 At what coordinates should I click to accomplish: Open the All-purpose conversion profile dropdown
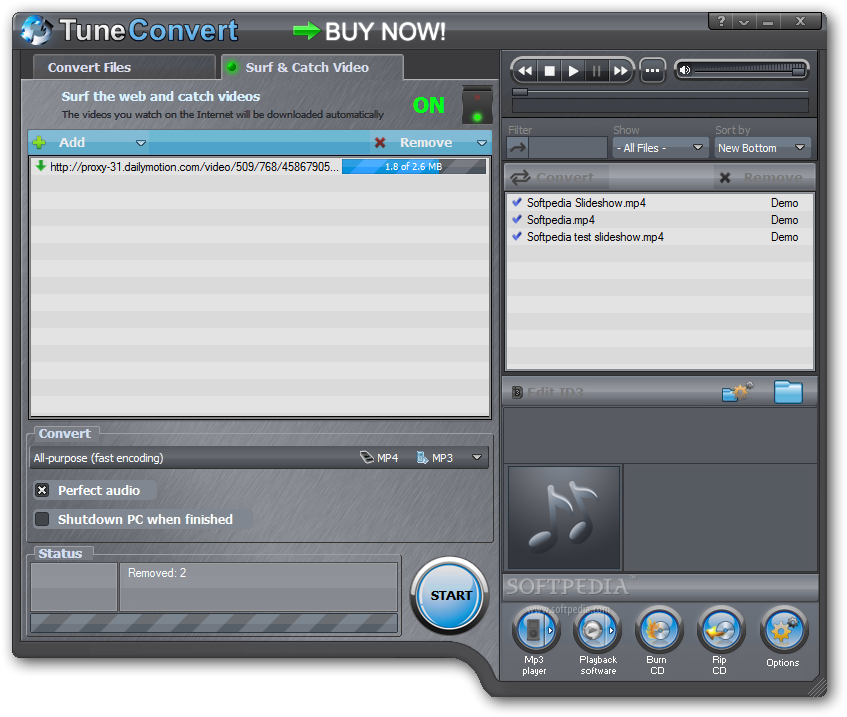259,458
